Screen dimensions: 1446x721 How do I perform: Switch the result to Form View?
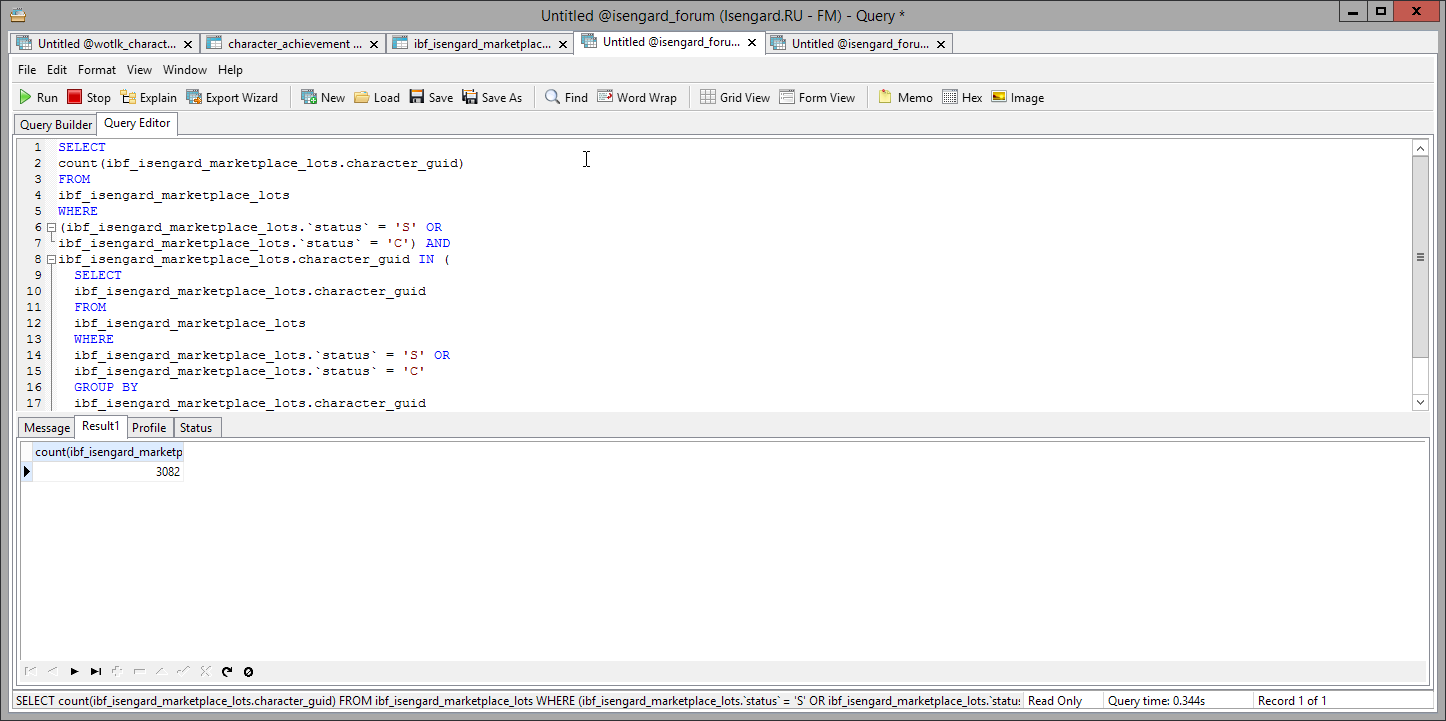817,97
